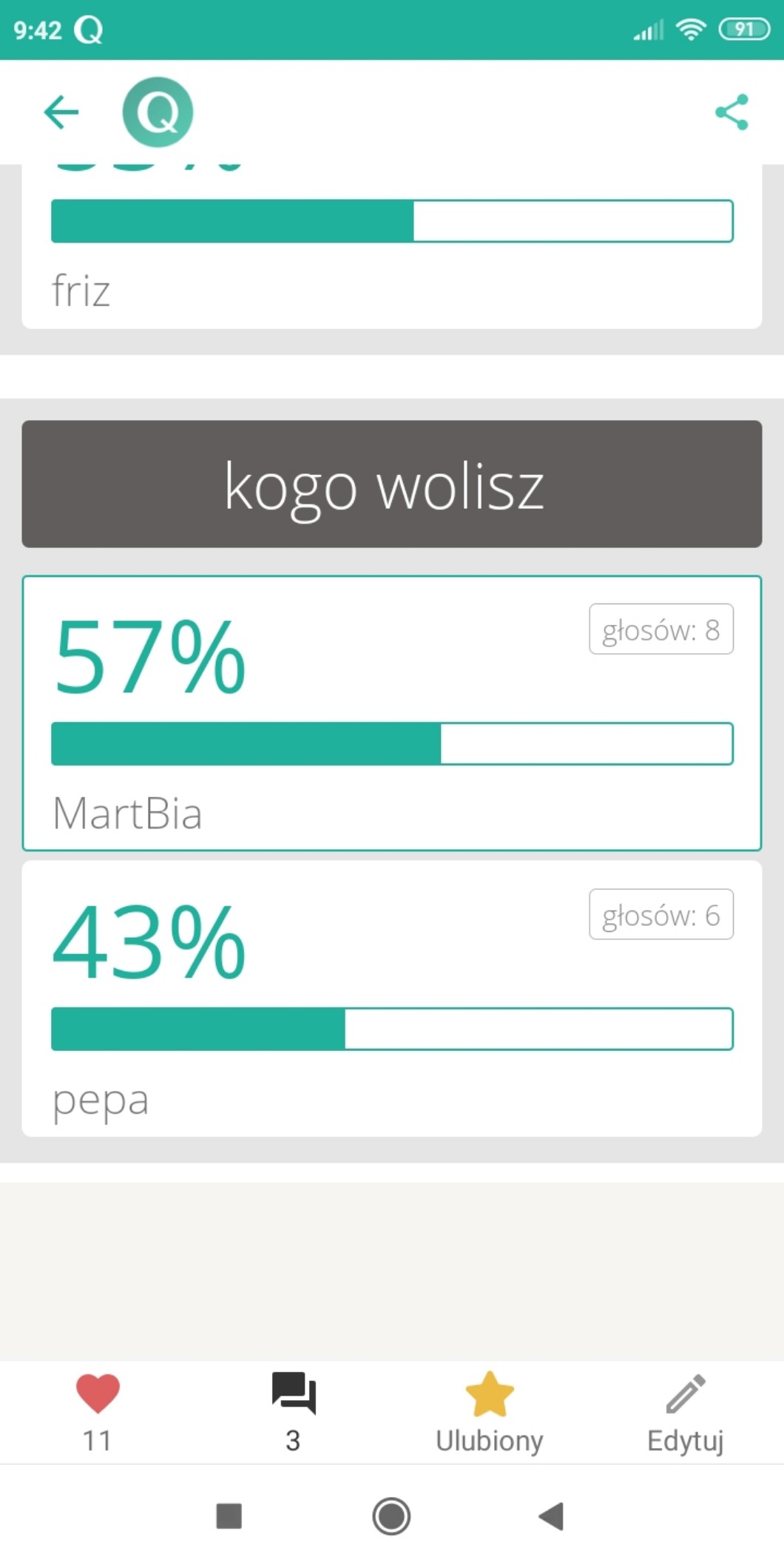The height and width of the screenshot is (1568, 784).
Task: Select the pepa answer card
Action: (392, 1100)
